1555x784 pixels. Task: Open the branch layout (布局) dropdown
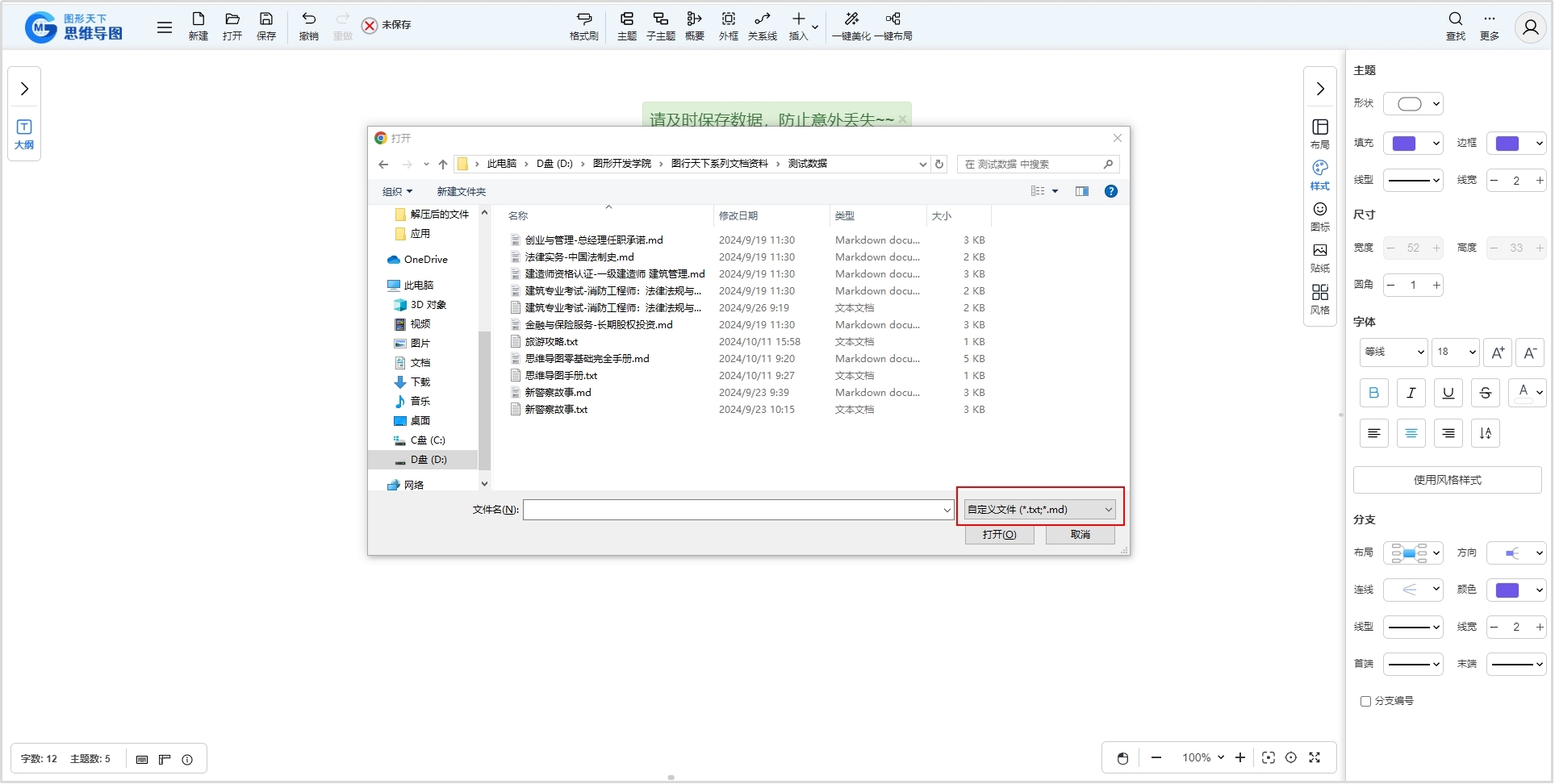[x=1413, y=553]
